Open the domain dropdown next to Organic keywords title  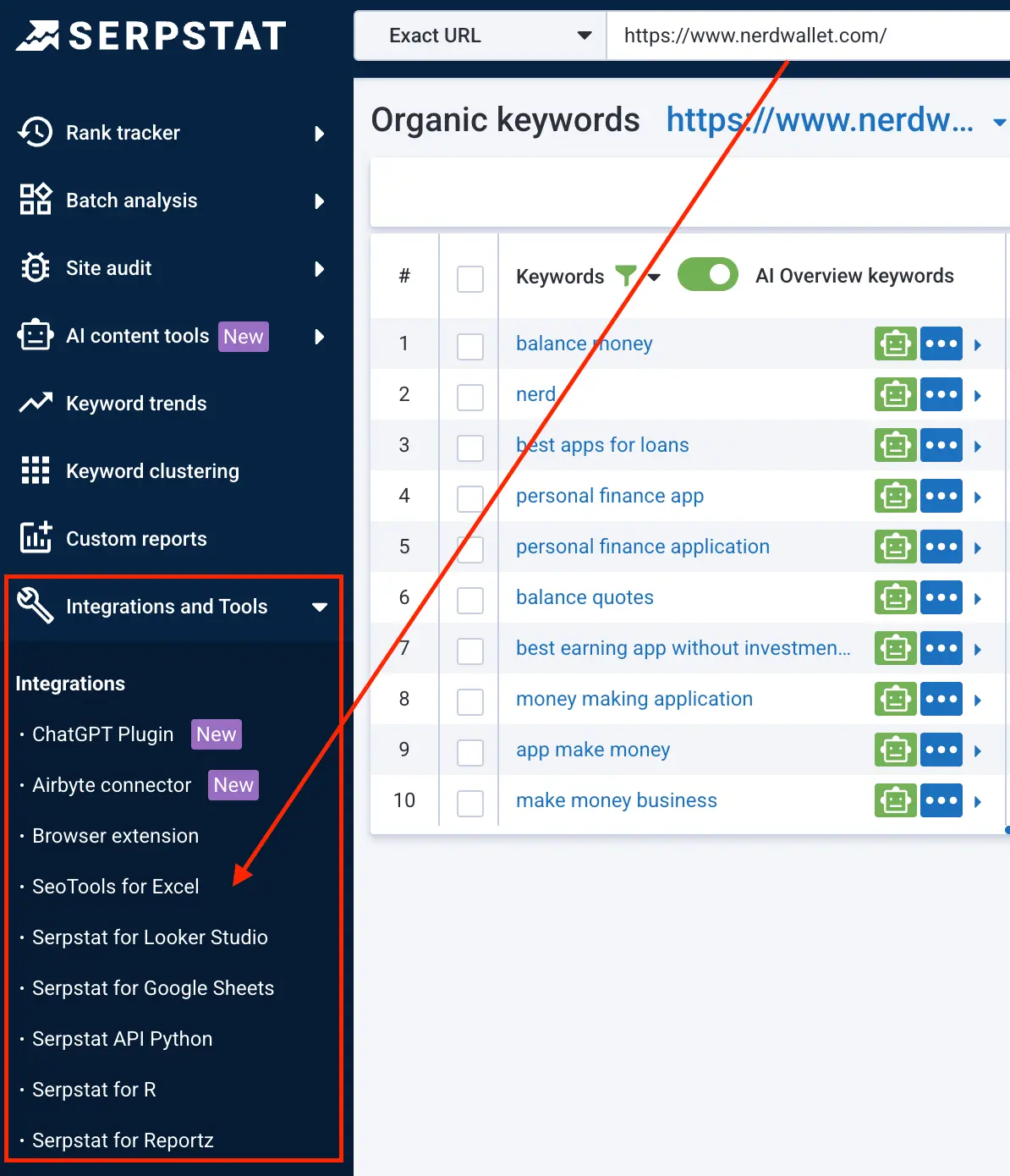click(999, 124)
